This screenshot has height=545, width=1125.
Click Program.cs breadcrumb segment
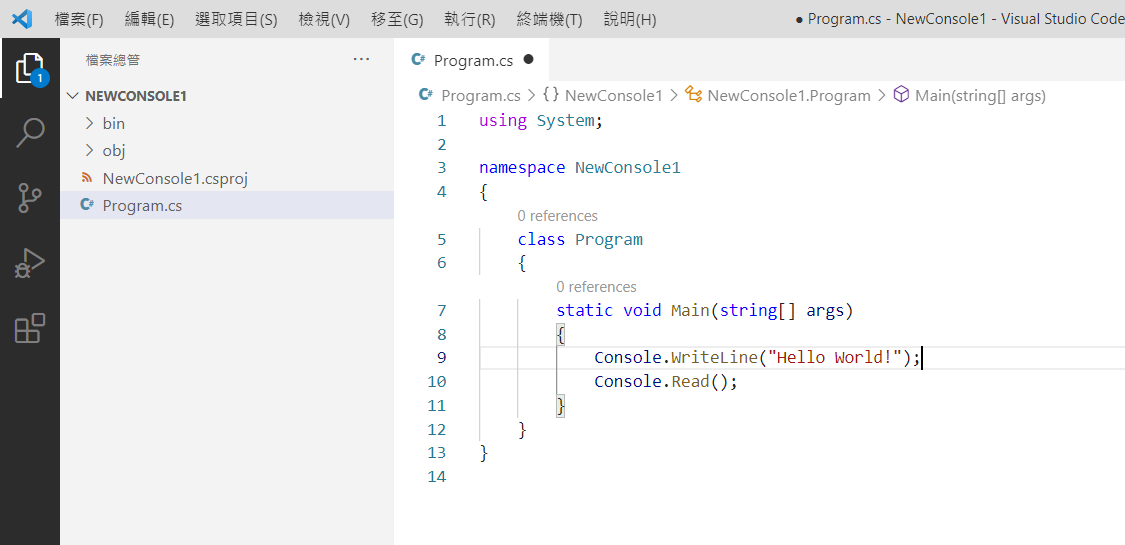(481, 95)
